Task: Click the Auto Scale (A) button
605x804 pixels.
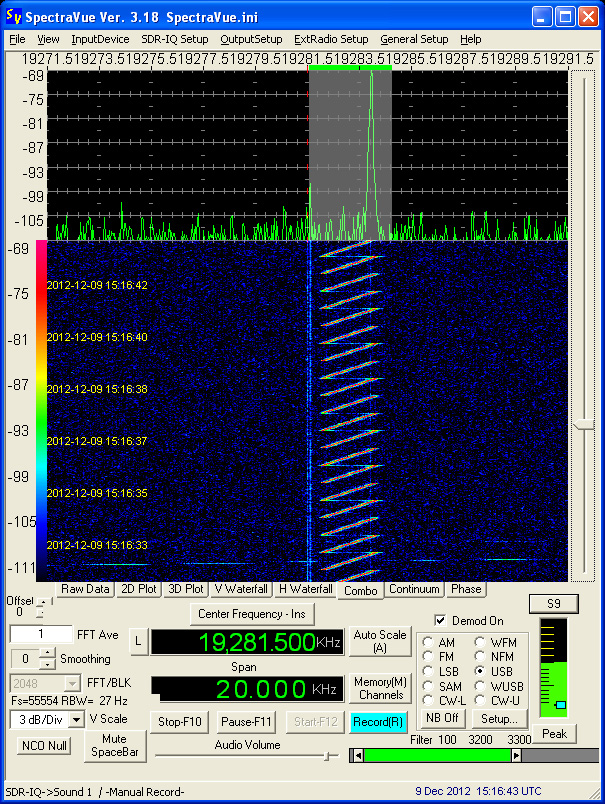Action: 380,641
